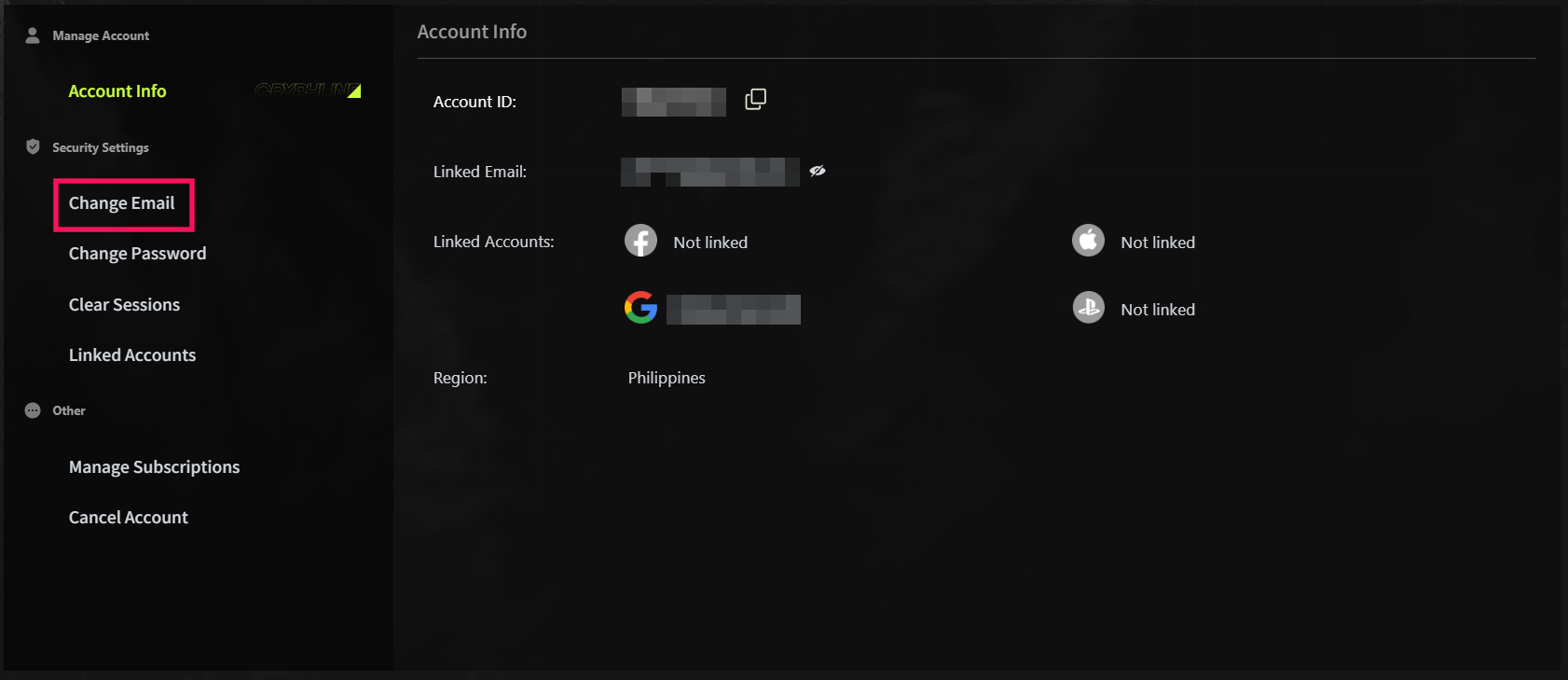The height and width of the screenshot is (680, 1568).
Task: Open the Account Info page
Action: 117,90
